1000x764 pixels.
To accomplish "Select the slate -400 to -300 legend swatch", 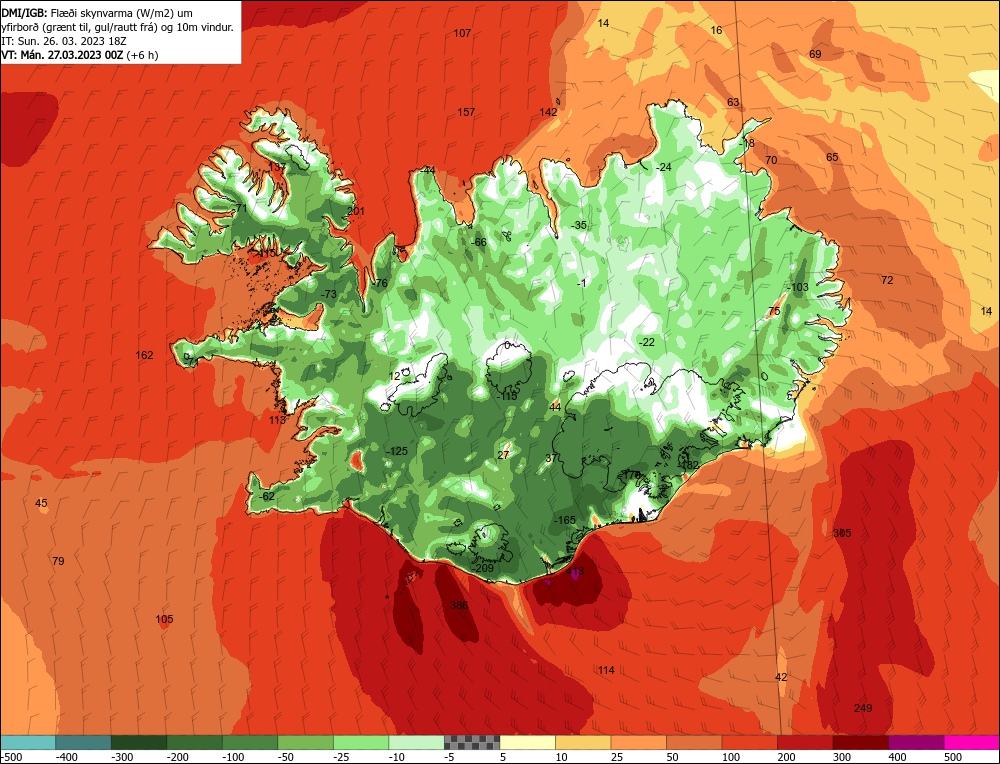I will tap(84, 742).
